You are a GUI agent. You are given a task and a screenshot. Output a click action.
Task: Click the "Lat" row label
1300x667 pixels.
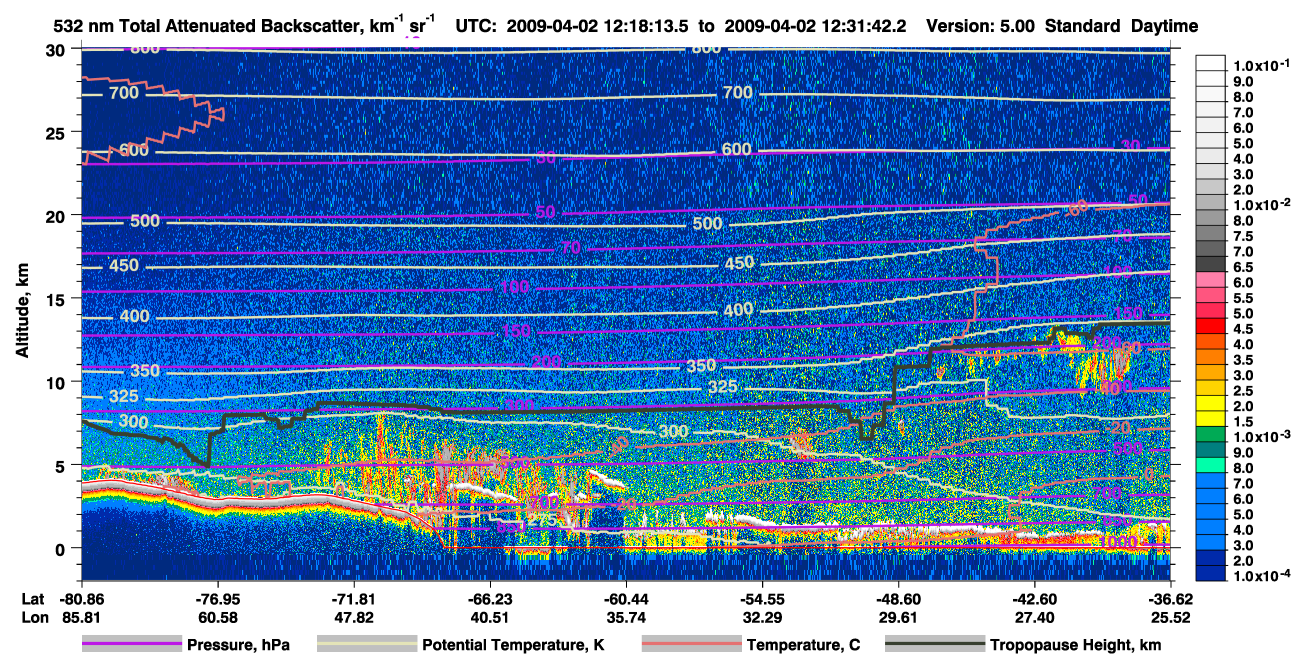[x=33, y=599]
